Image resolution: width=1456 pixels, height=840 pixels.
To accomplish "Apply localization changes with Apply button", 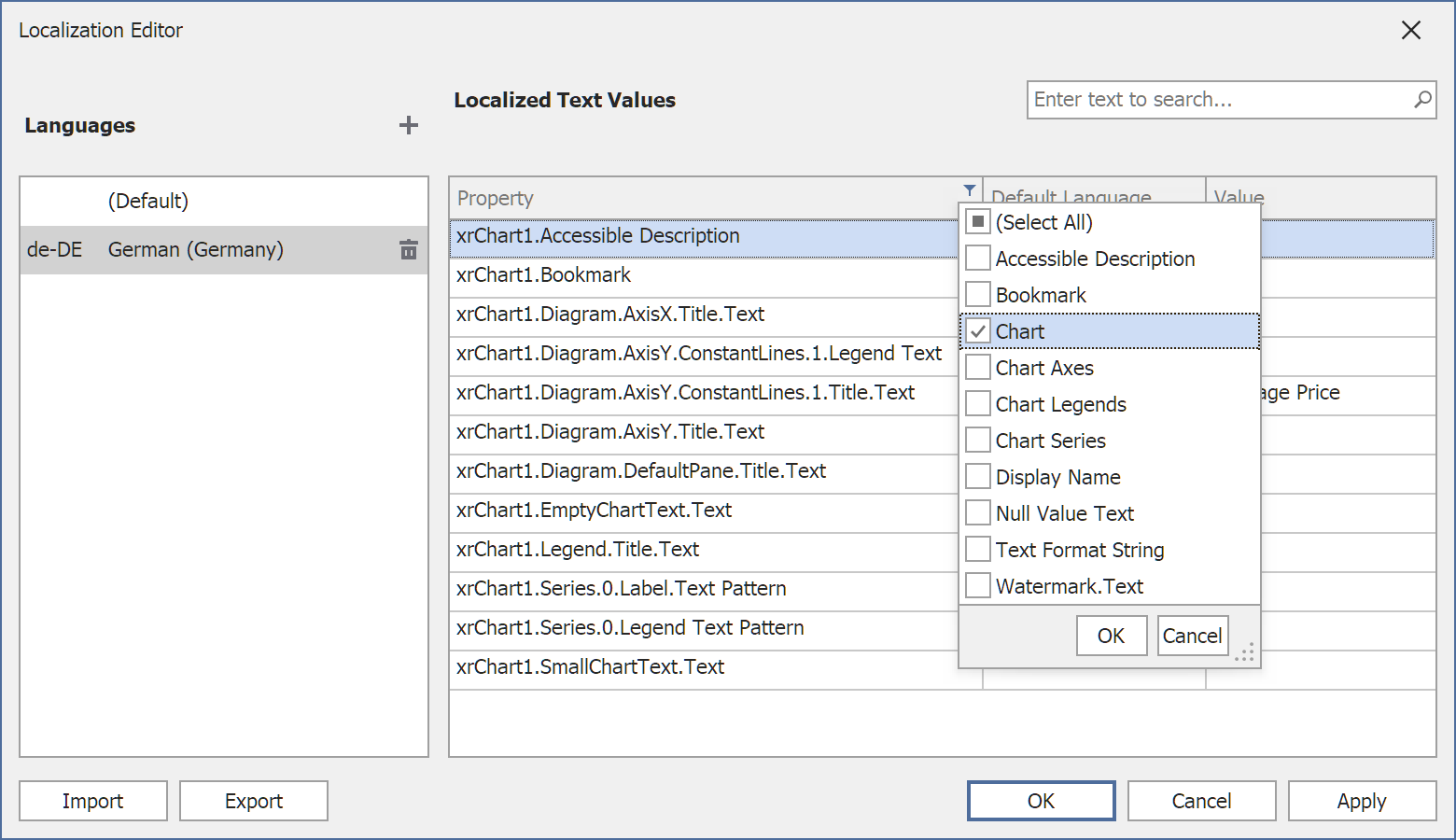I will pos(1362,801).
